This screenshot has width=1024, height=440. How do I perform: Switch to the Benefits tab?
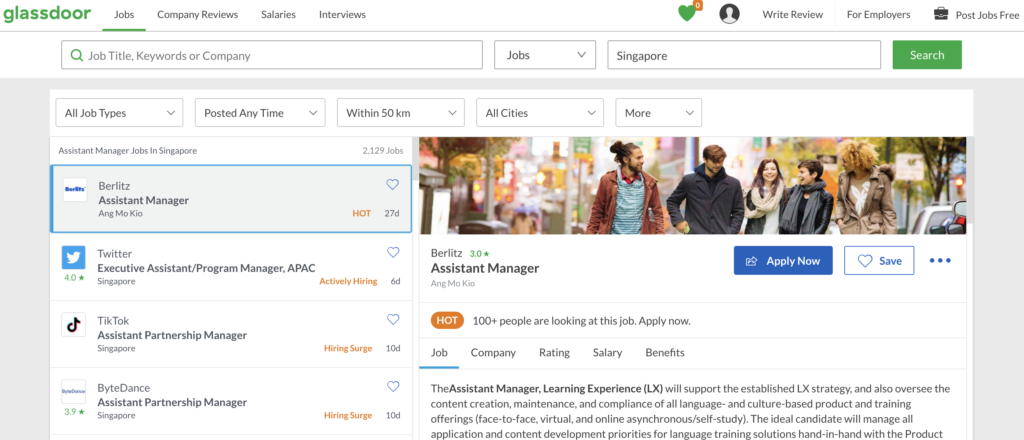(665, 353)
